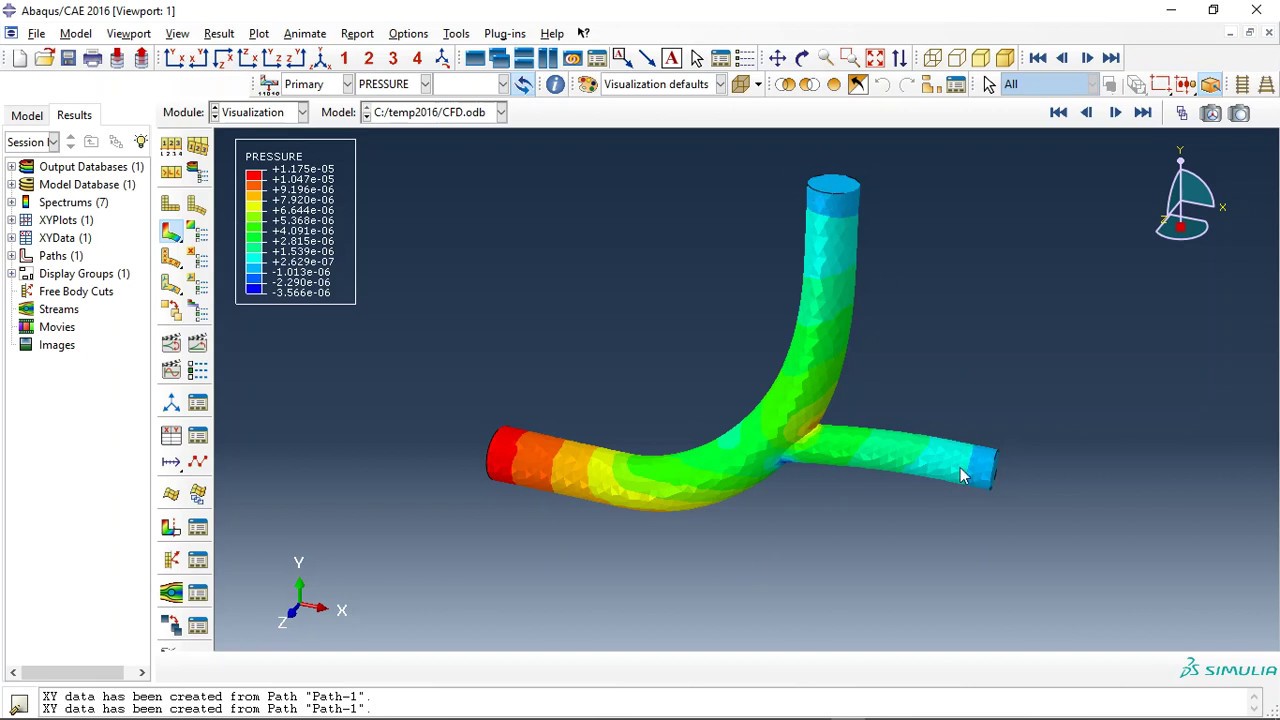This screenshot has height=720, width=1280.
Task: Click the PRESSURE legend title
Action: [x=274, y=157]
